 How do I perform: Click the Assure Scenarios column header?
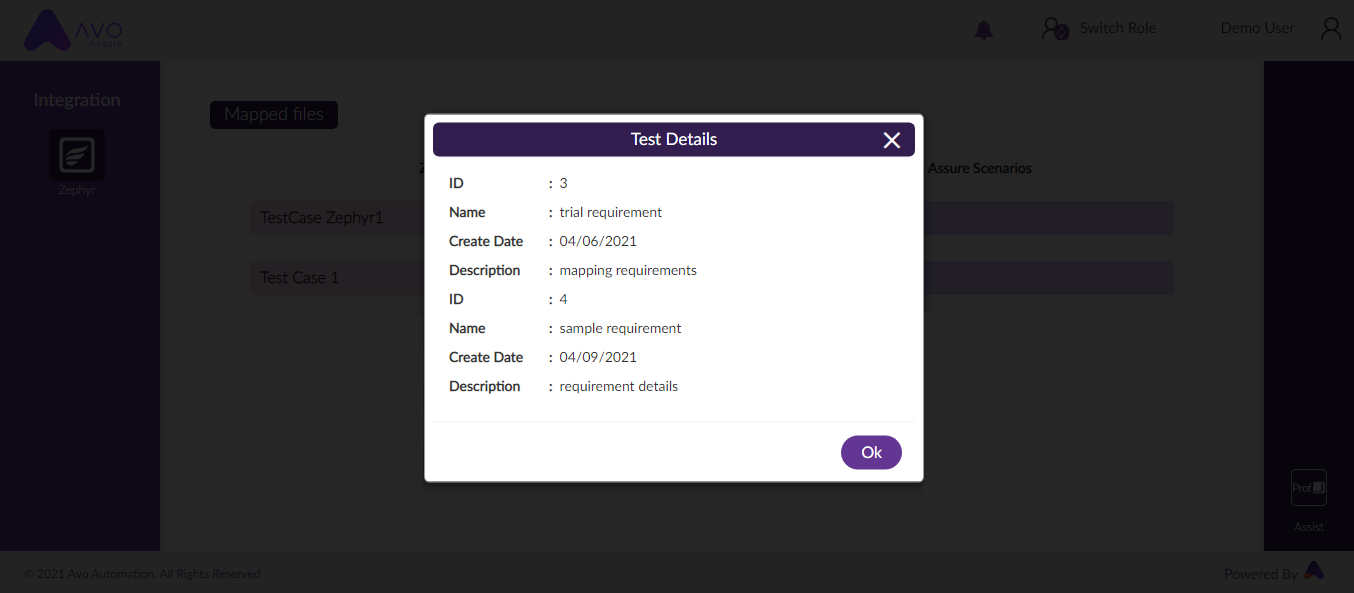coord(980,168)
